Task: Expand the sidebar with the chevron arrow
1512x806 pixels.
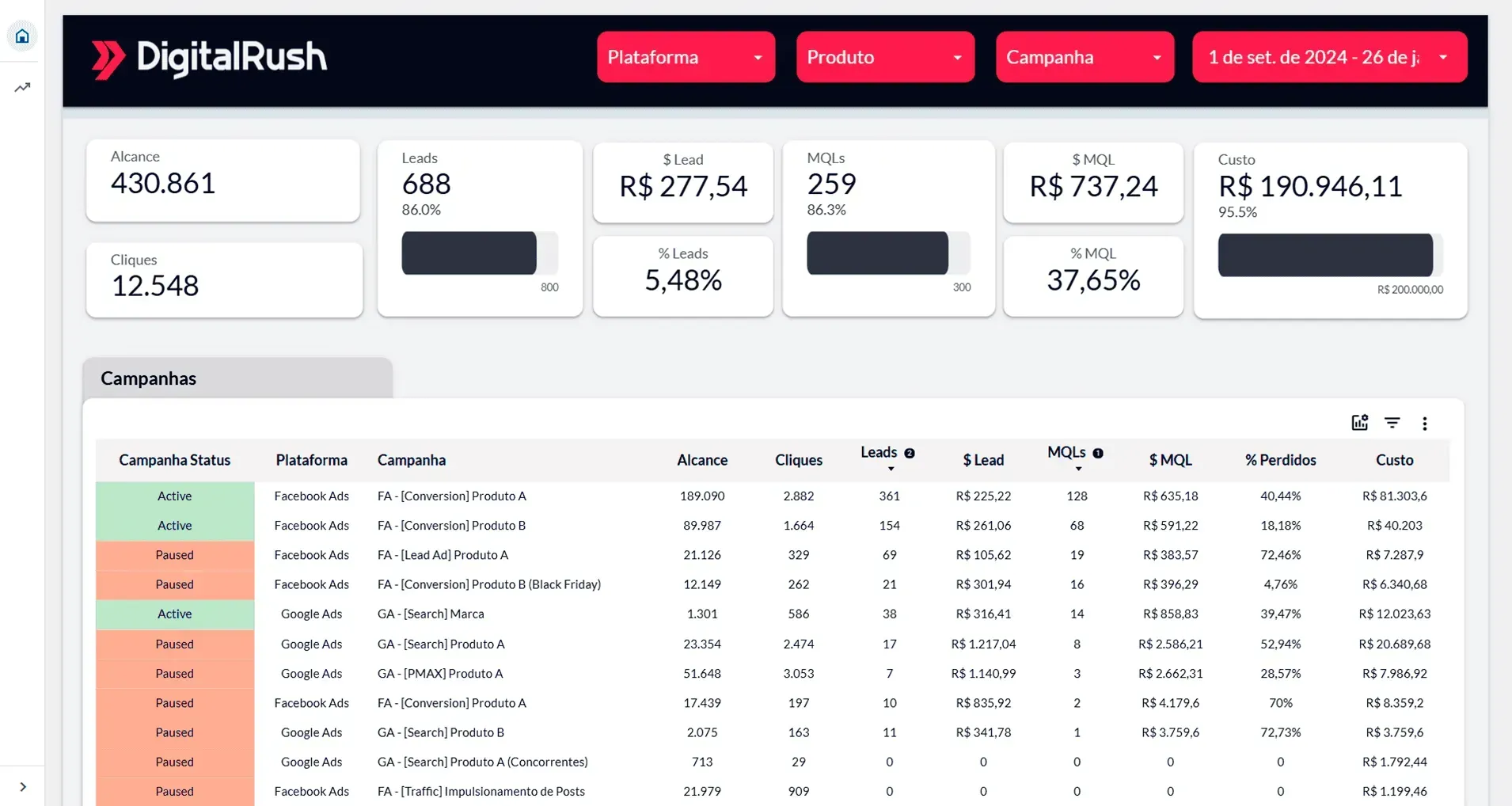Action: pyautogui.click(x=23, y=786)
